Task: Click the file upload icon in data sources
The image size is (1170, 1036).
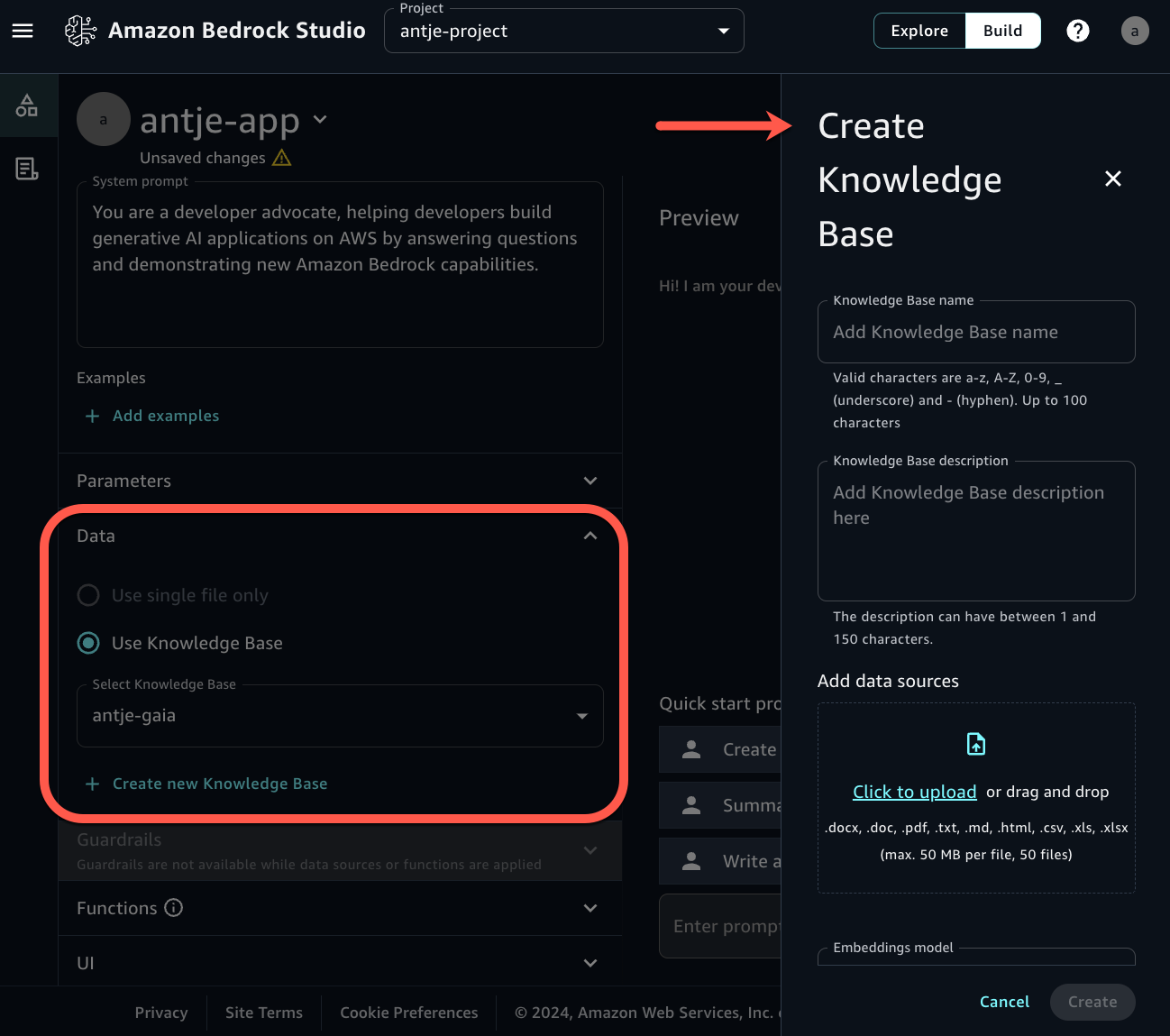Action: tap(976, 744)
